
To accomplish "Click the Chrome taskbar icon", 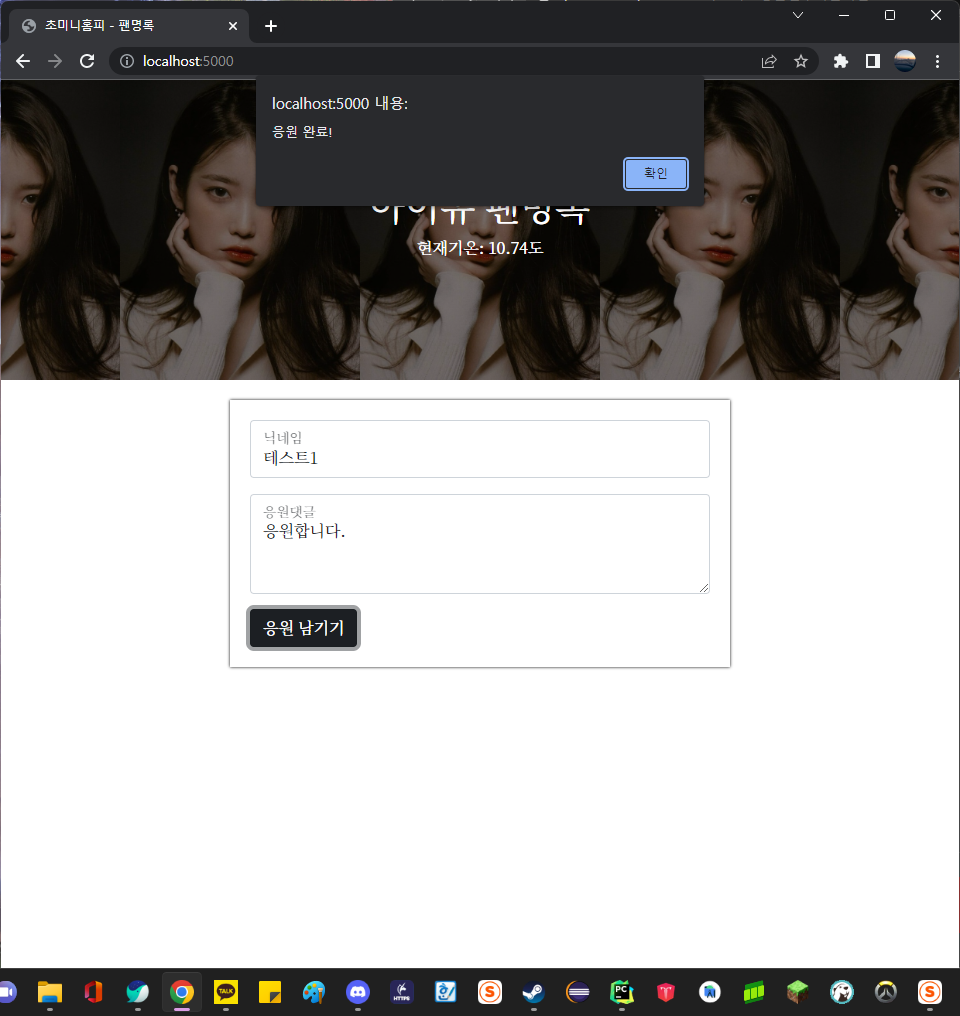I will click(182, 991).
